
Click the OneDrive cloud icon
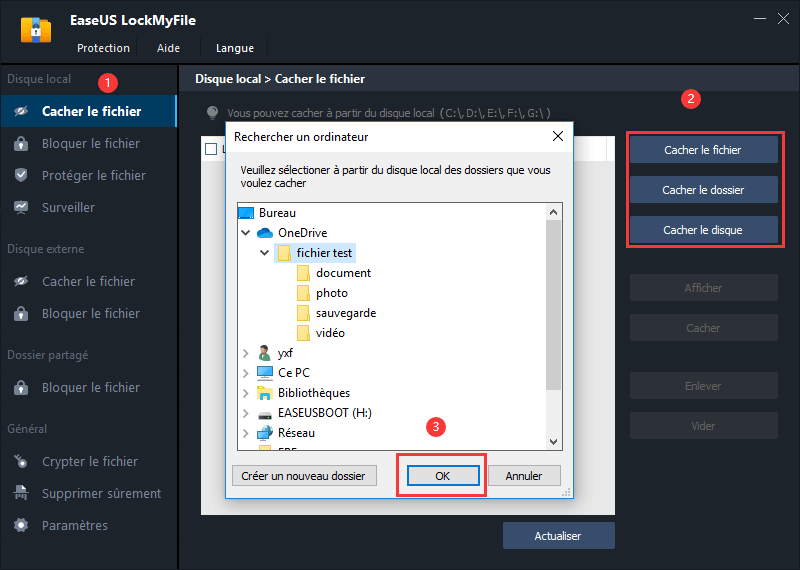coord(265,233)
